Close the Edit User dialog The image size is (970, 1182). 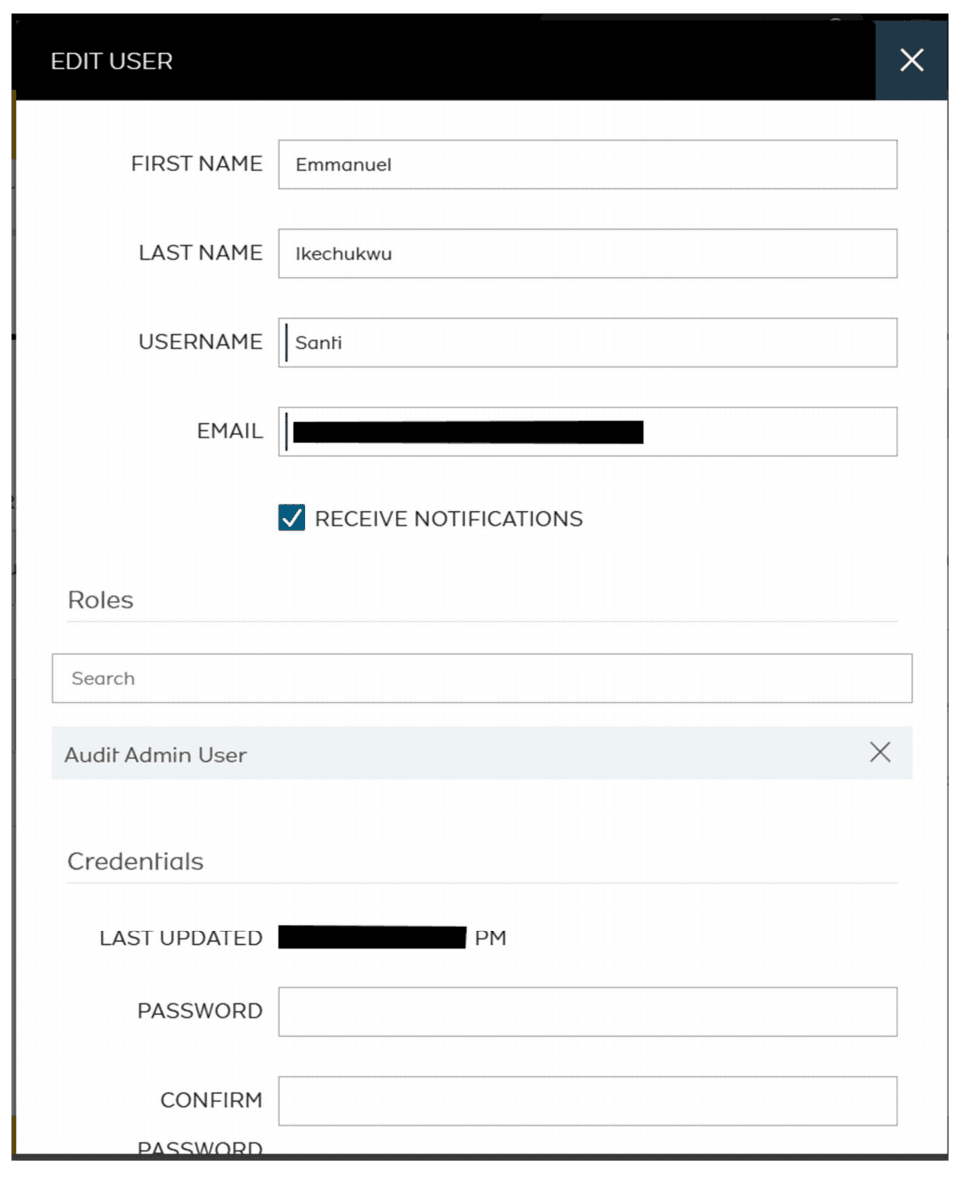click(x=911, y=60)
